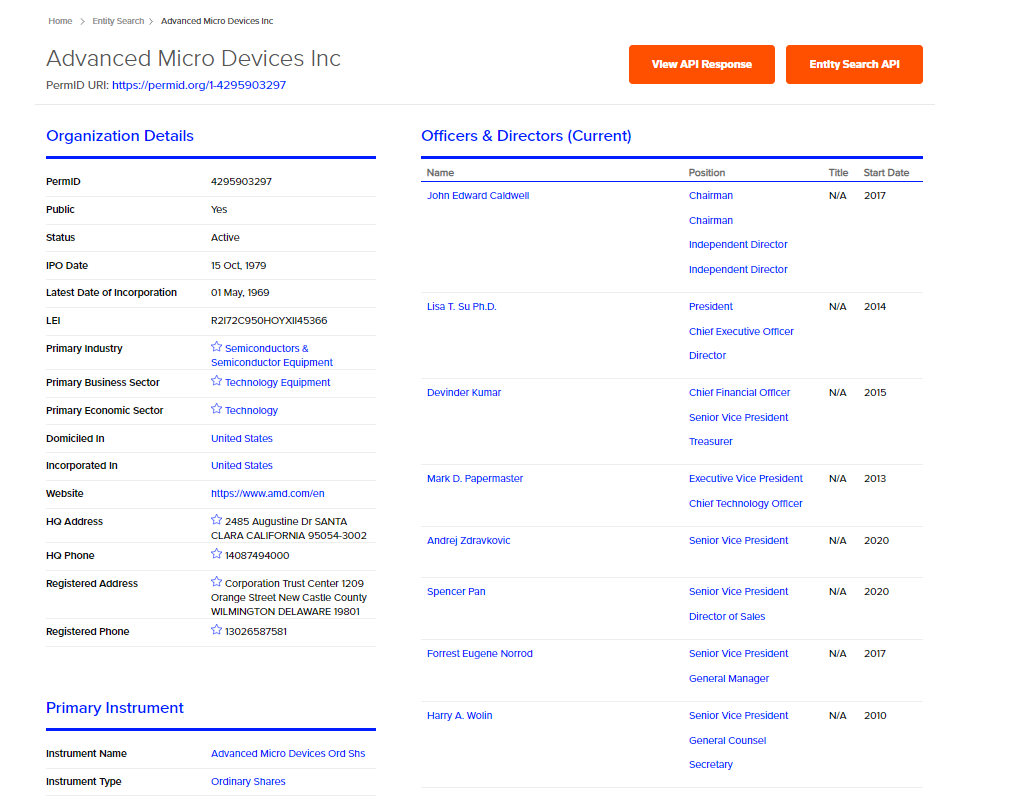Click Entity Search API button

click(854, 64)
